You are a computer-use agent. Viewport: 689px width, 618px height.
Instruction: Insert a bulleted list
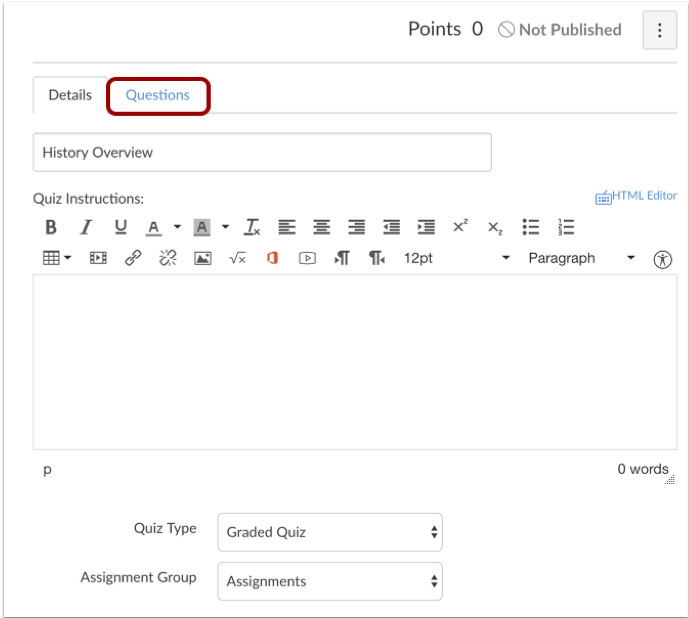coord(531,227)
